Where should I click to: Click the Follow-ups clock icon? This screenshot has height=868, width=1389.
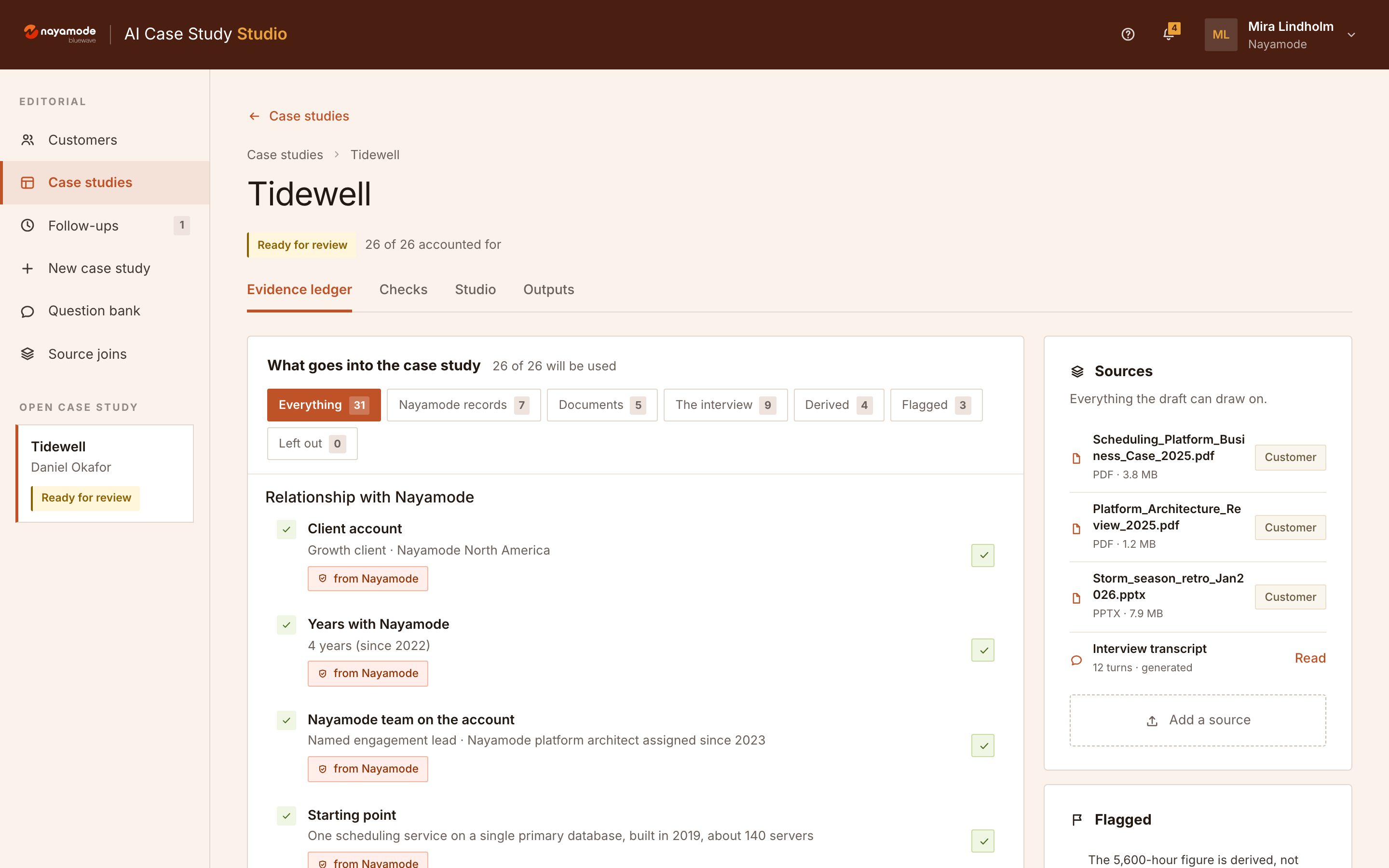tap(27, 226)
